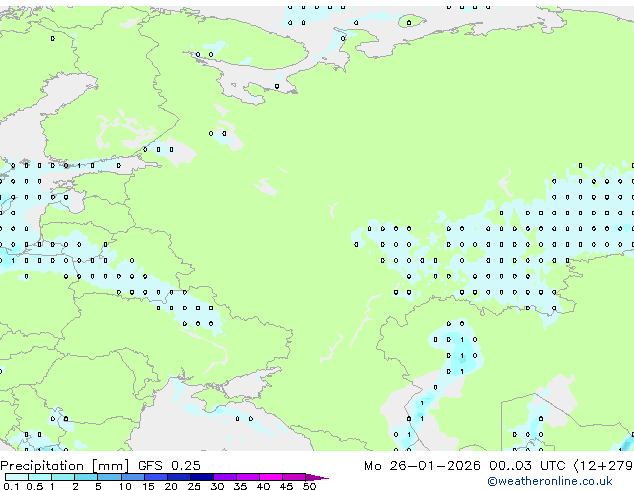The width and height of the screenshot is (634, 490).
Task: Pick the 10–15 mm blue legend swatch
Action: coord(133,477)
